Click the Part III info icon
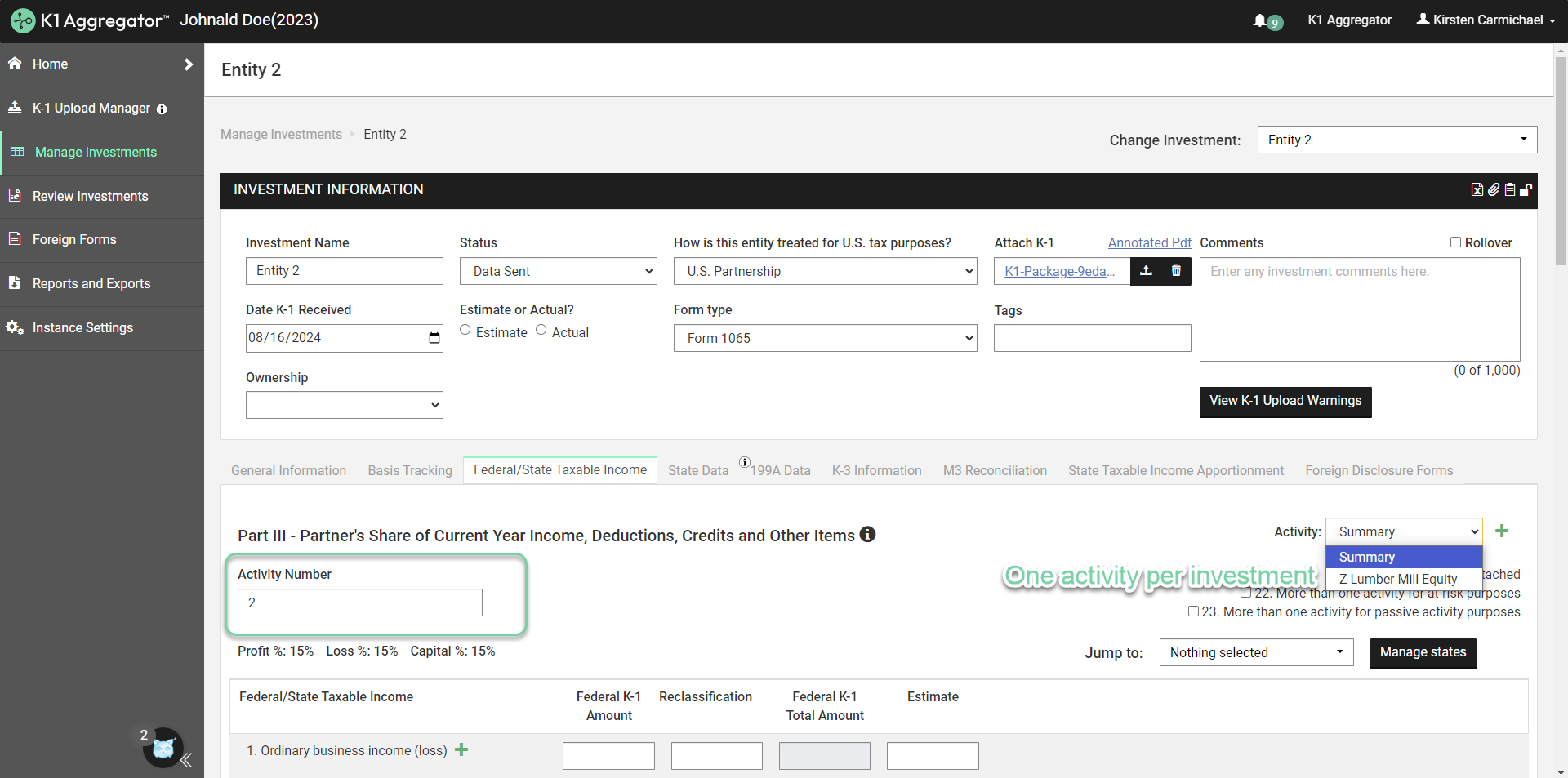The image size is (1568, 778). click(867, 535)
